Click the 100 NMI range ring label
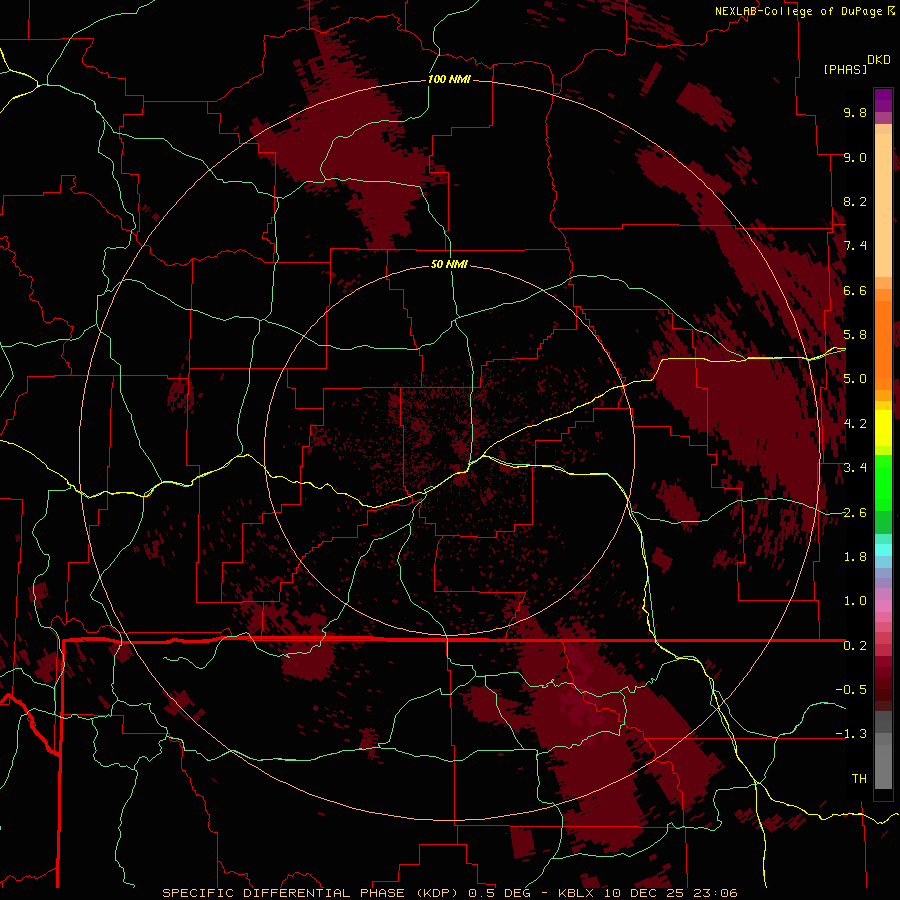 pos(449,79)
